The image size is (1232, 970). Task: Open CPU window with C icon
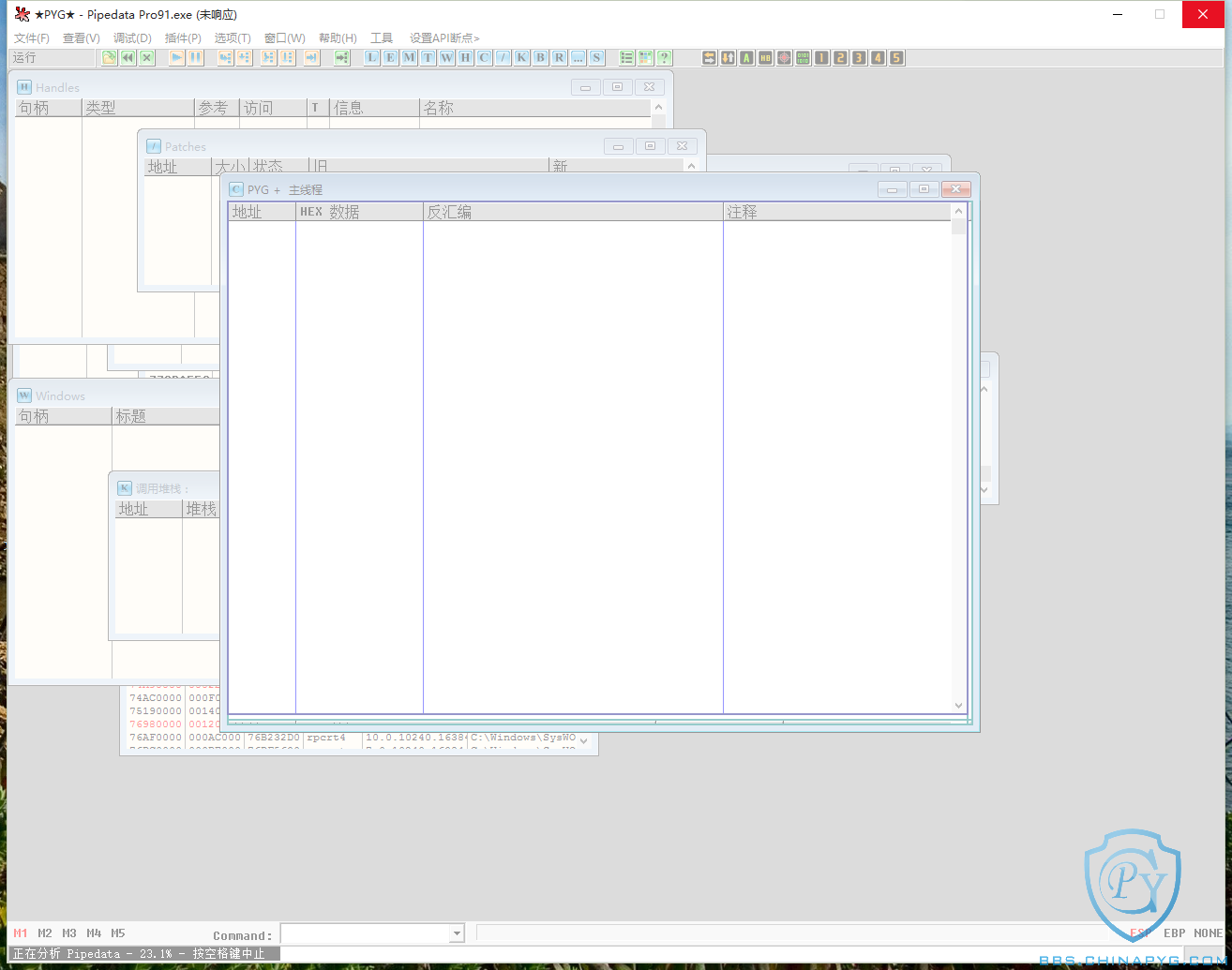pos(484,57)
